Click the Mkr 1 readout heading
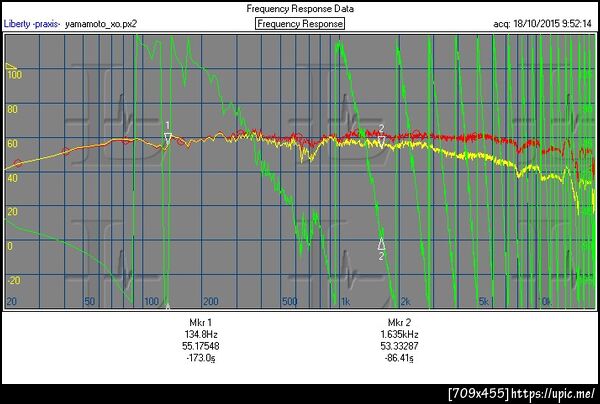 [201, 322]
